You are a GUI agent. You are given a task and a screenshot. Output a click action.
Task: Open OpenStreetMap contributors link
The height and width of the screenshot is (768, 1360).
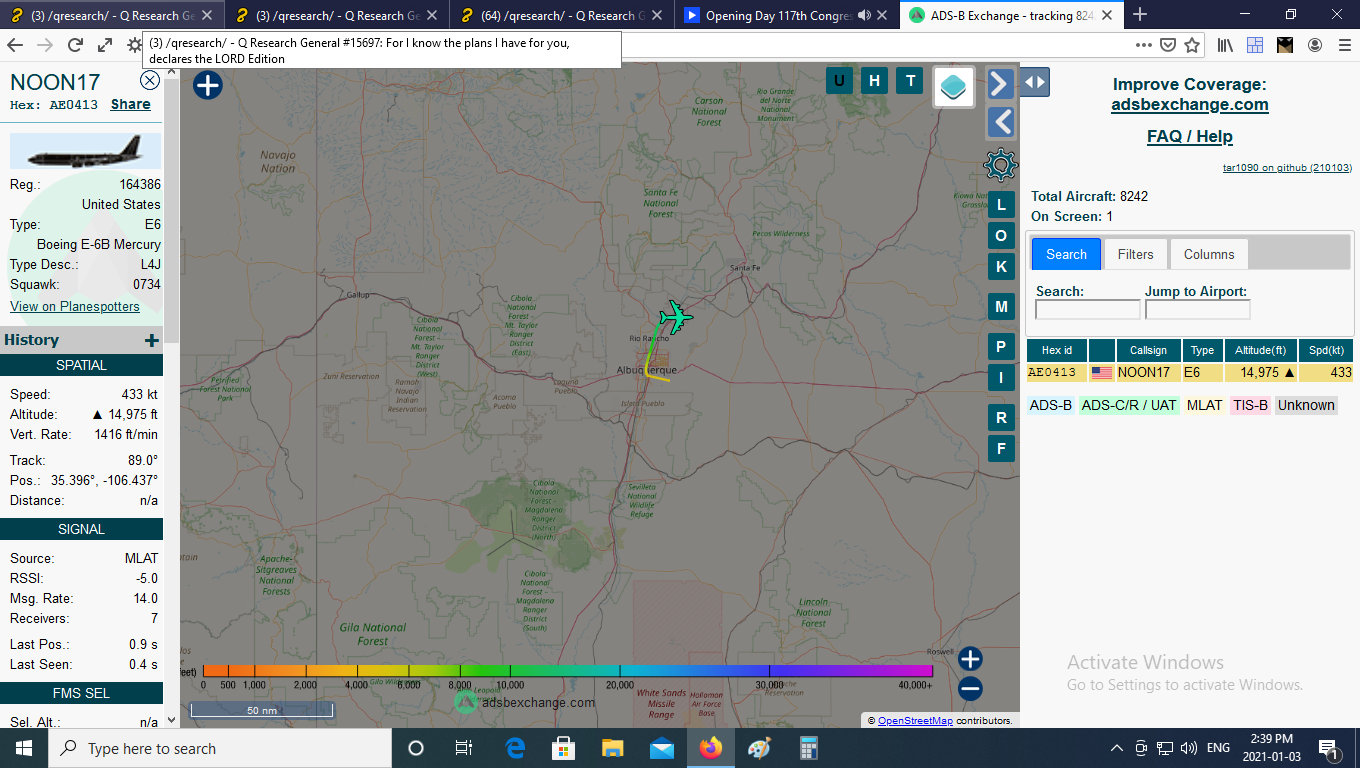pos(914,720)
